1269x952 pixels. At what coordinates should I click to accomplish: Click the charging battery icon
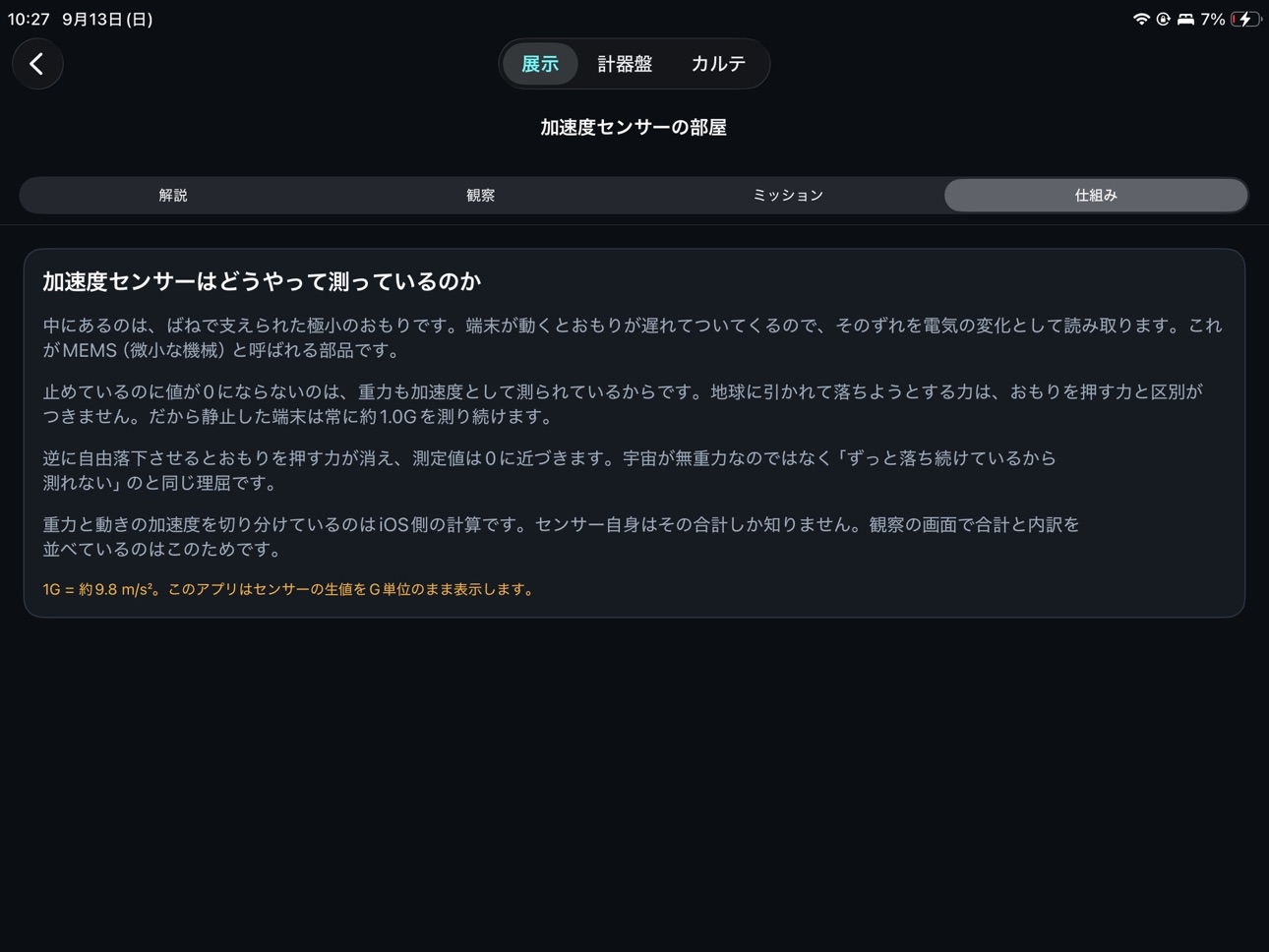pyautogui.click(x=1245, y=19)
